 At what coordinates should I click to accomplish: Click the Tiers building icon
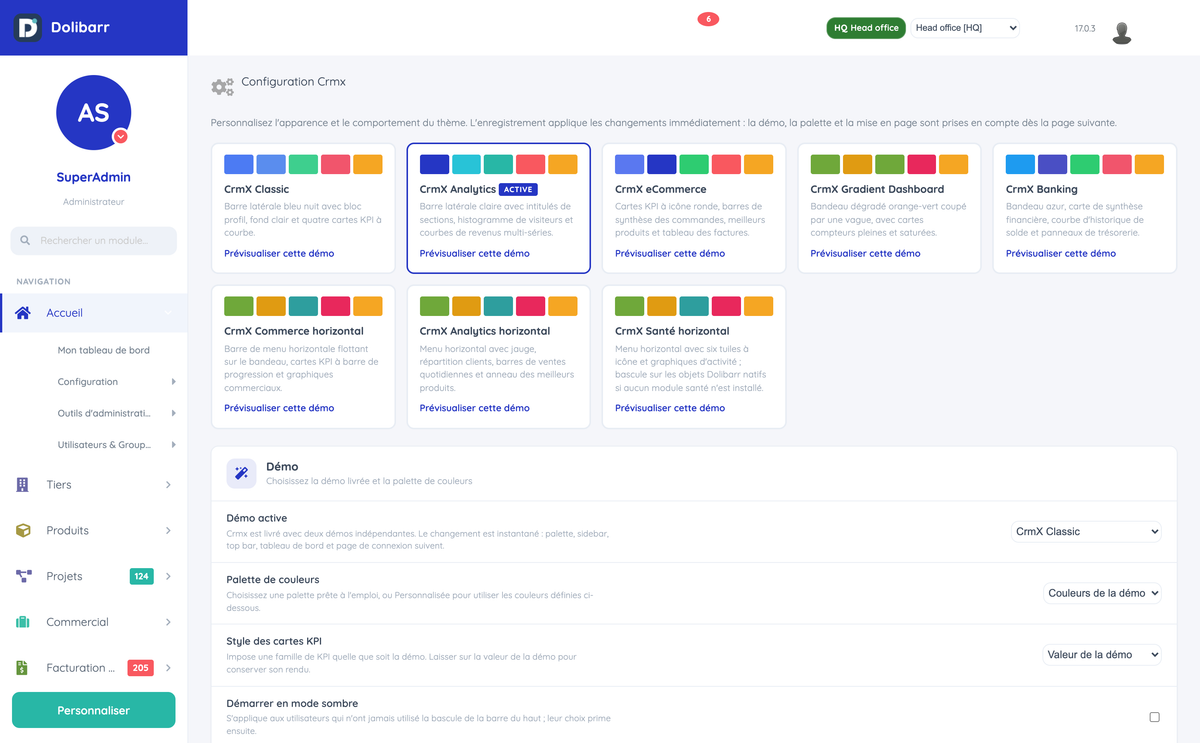[23, 485]
